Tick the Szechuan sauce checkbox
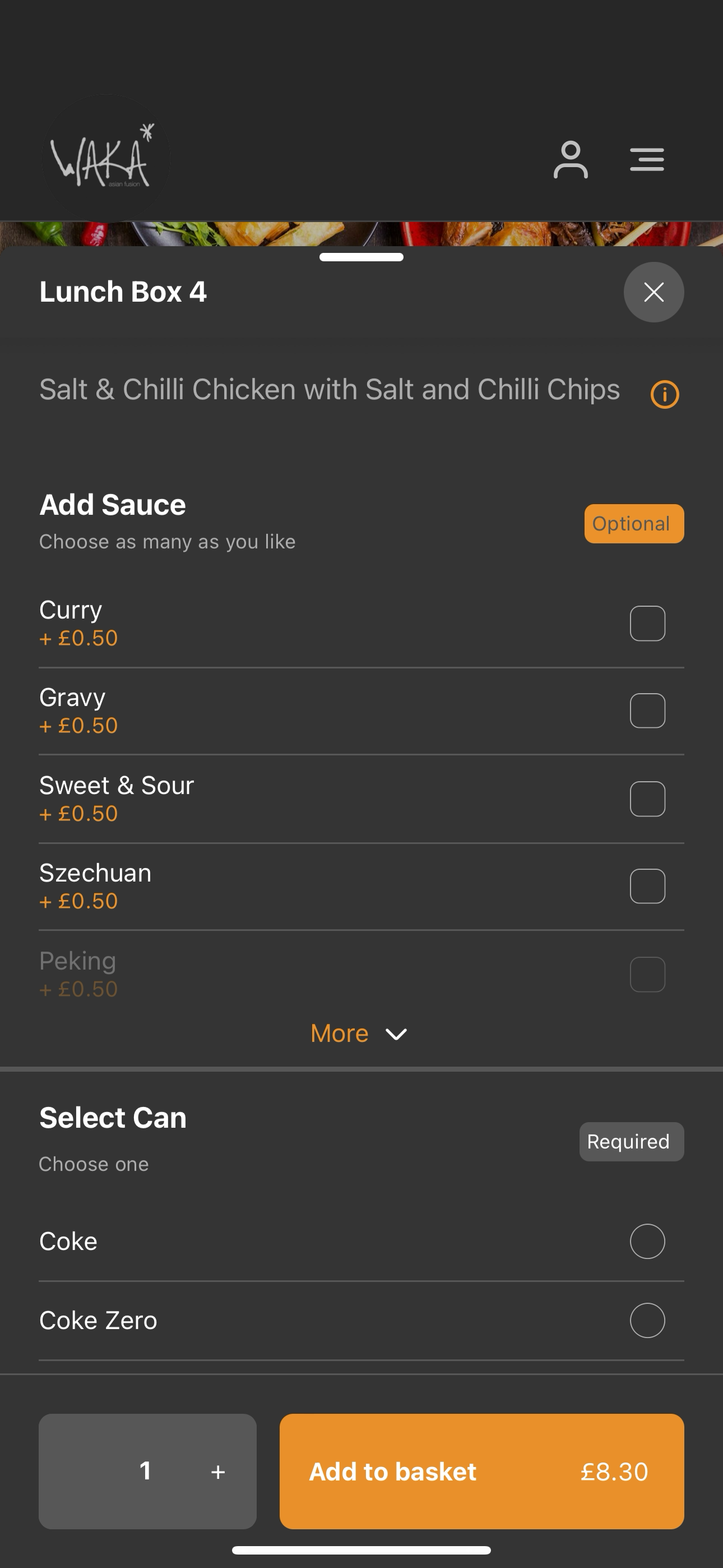 click(x=647, y=886)
